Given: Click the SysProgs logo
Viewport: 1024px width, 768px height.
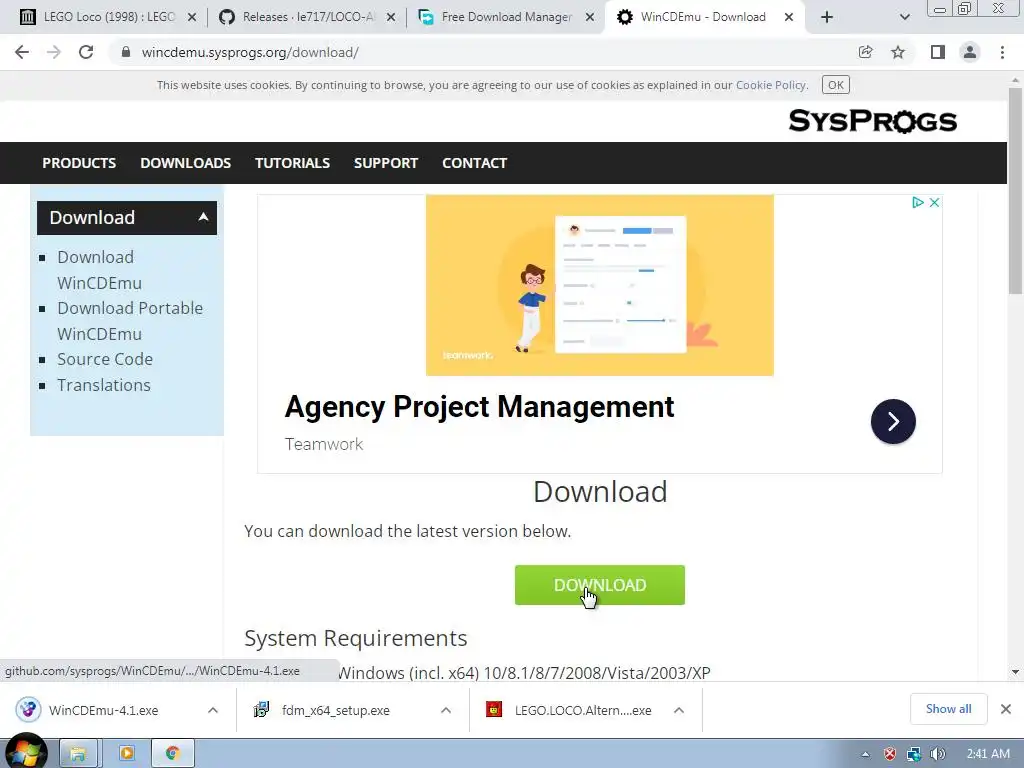Looking at the screenshot, I should click(x=872, y=121).
